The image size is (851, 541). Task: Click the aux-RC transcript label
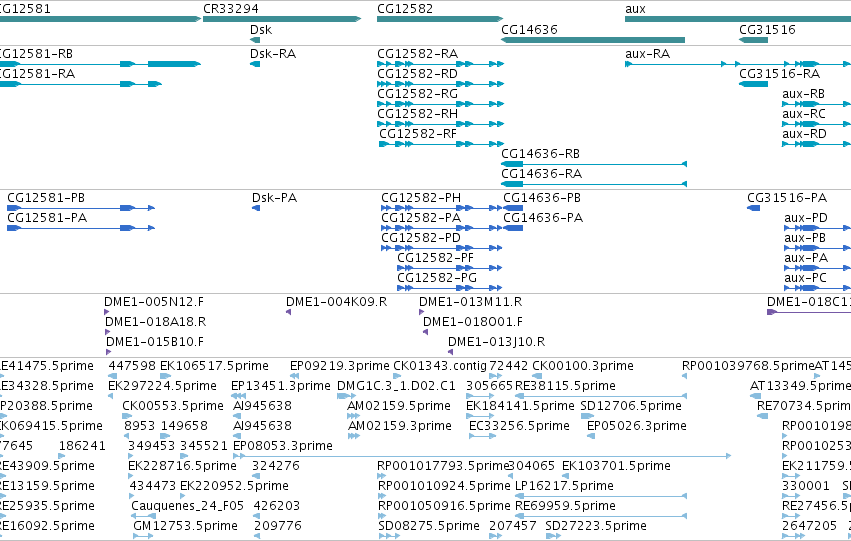[x=804, y=114]
